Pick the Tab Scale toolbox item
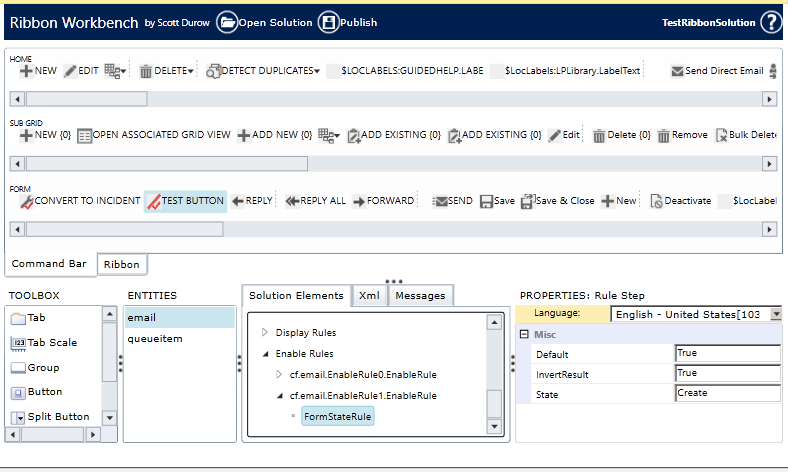788x472 pixels. 44,343
